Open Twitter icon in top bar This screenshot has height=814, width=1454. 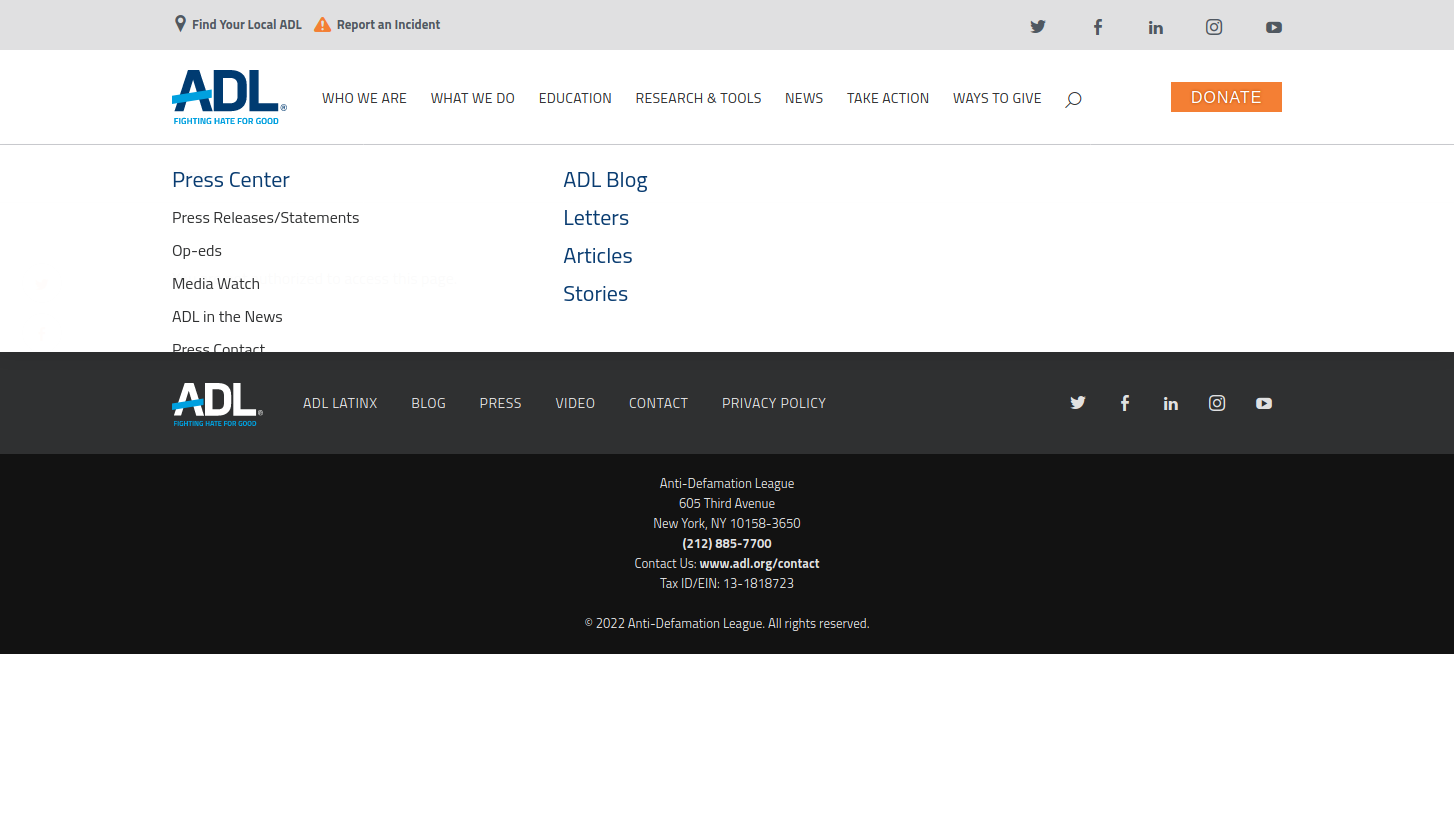[1038, 27]
